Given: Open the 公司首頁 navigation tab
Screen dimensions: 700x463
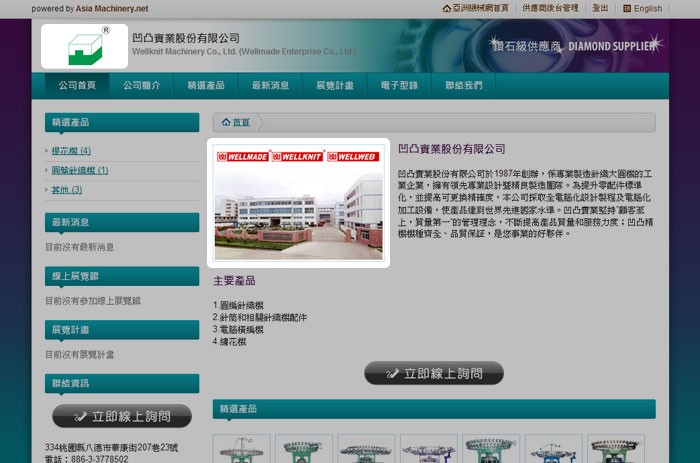Looking at the screenshot, I should coord(77,85).
